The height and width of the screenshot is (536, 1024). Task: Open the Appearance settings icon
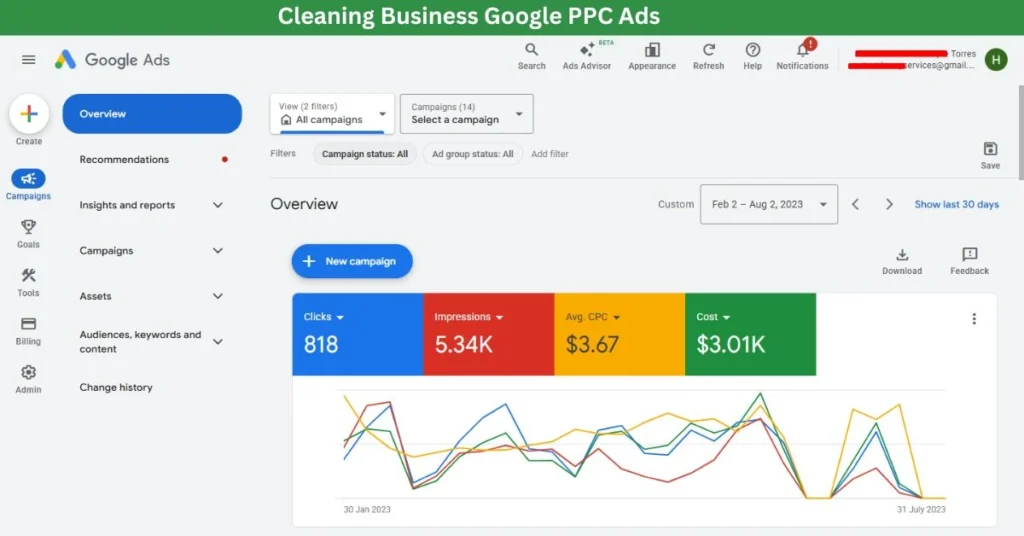(652, 56)
